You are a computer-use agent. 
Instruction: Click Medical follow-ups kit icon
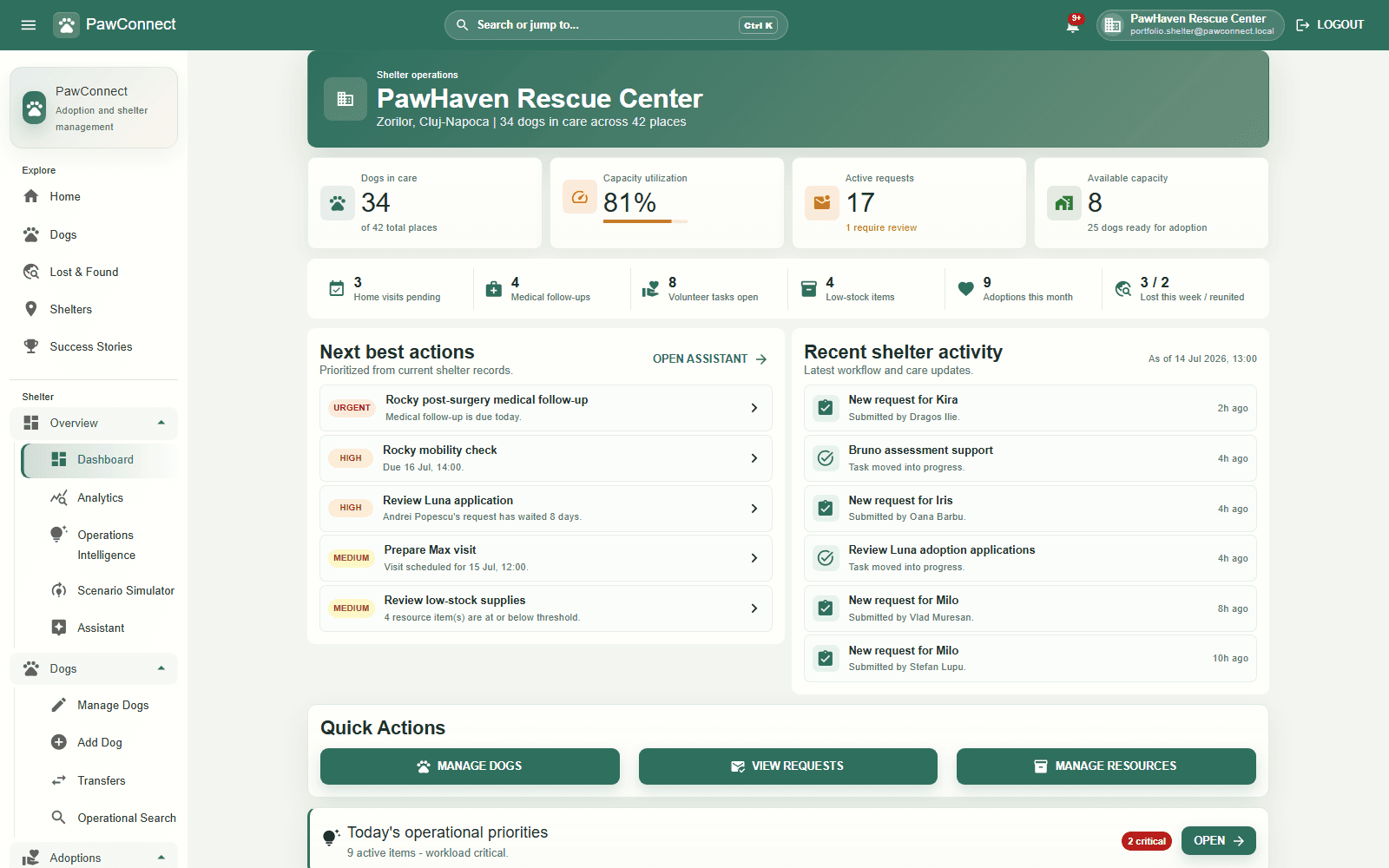click(x=494, y=289)
